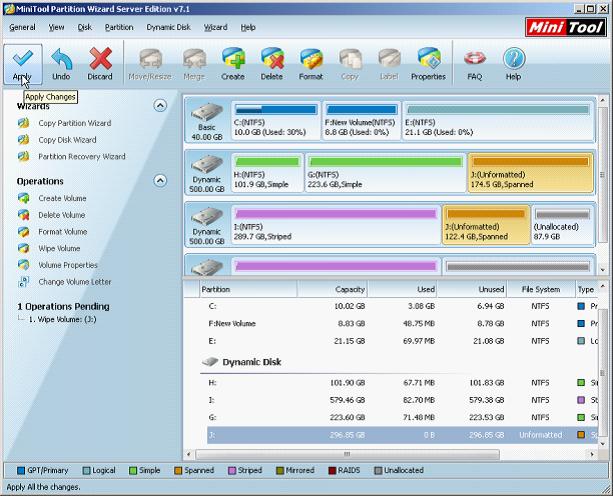
Task: Open Properties from the toolbar
Action: [428, 59]
